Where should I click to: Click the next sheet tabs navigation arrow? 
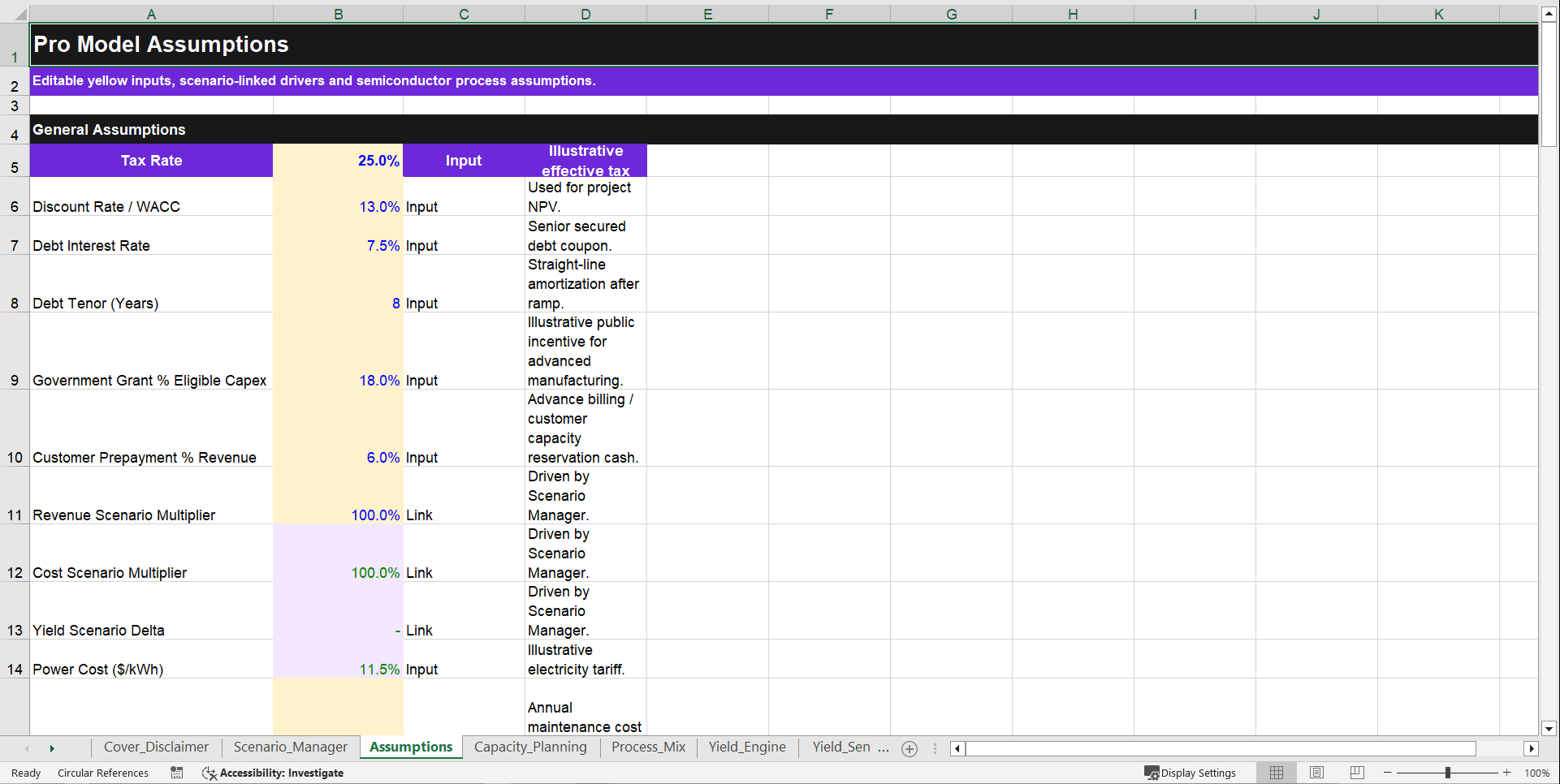click(52, 748)
